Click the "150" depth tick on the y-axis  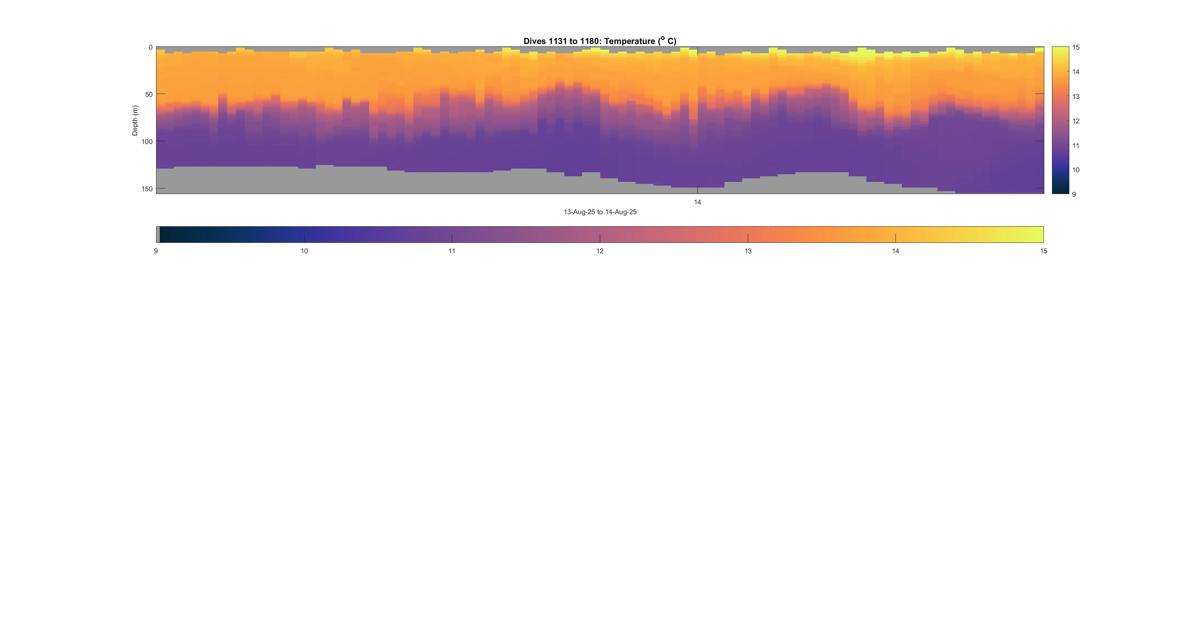[x=146, y=189]
